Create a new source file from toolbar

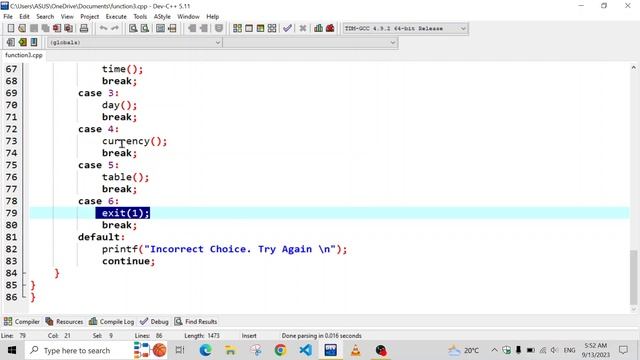(x=11, y=28)
